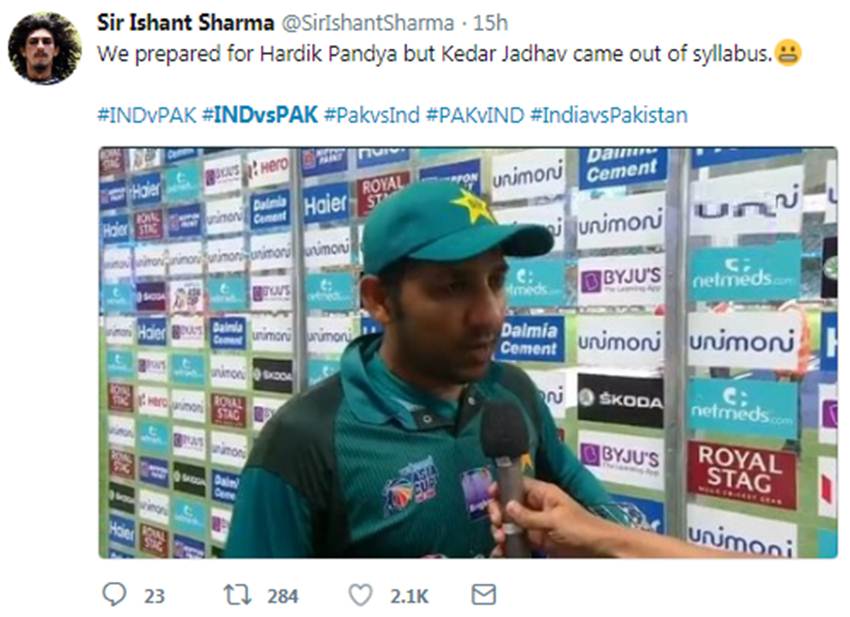Like the tweet with the heart icon
This screenshot has width=850, height=617.
360,595
